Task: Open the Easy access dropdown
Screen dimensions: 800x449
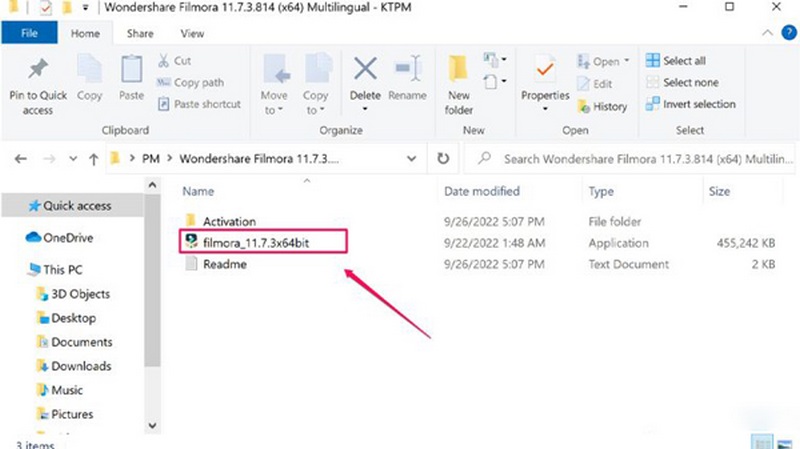Action: tap(495, 81)
